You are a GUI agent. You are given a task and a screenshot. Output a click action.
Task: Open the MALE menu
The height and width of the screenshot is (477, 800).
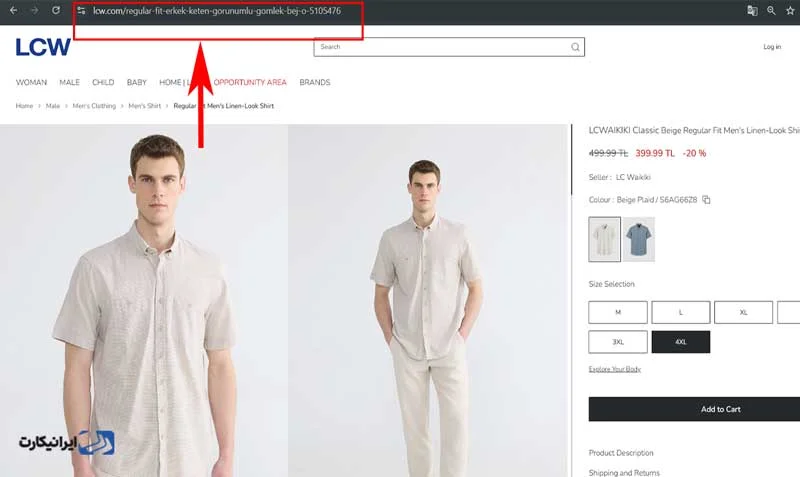pyautogui.click(x=69, y=82)
